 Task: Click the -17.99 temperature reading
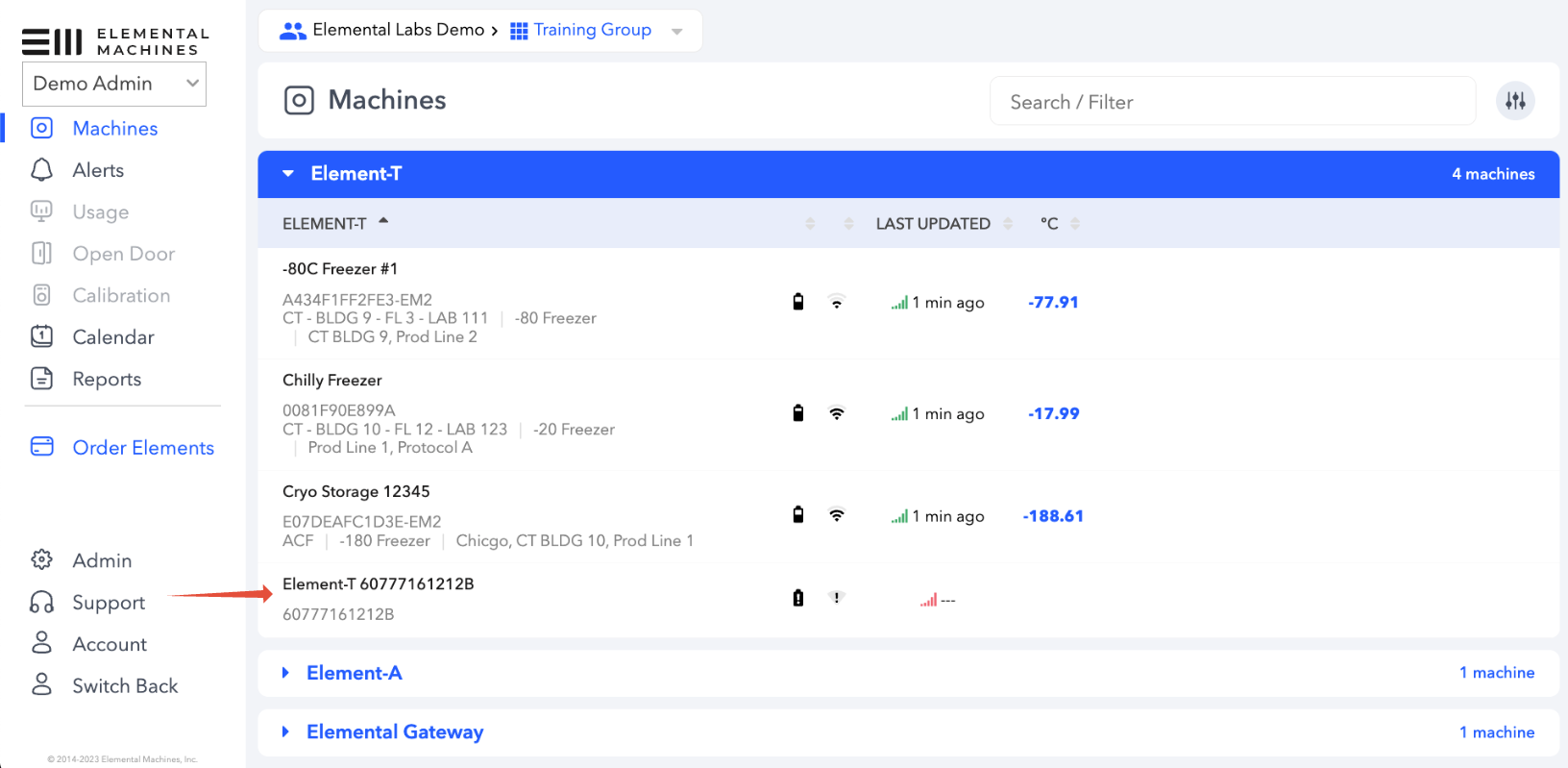click(x=1053, y=413)
